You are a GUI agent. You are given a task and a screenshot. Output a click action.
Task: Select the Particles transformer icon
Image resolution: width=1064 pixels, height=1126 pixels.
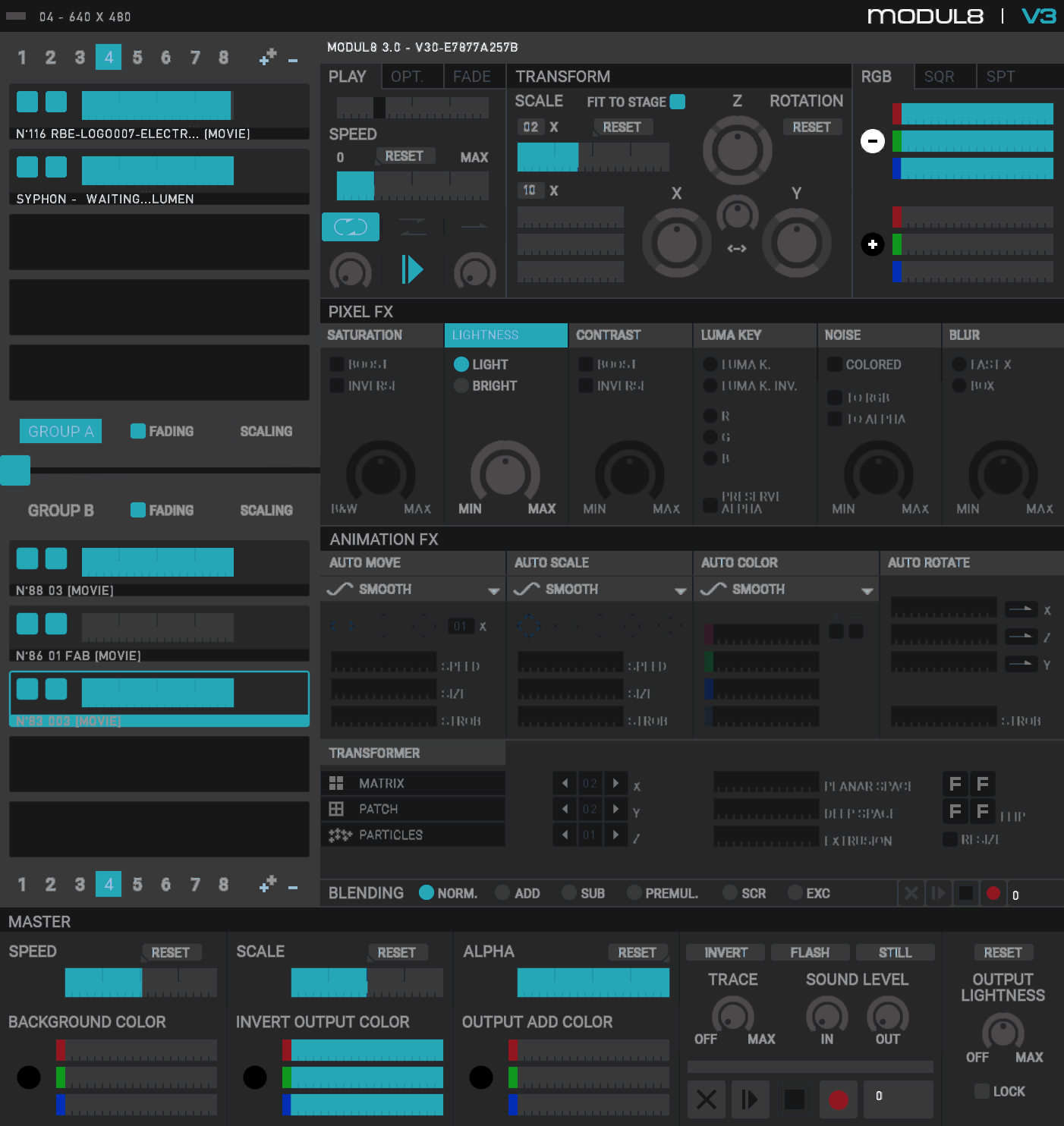pyautogui.click(x=339, y=835)
